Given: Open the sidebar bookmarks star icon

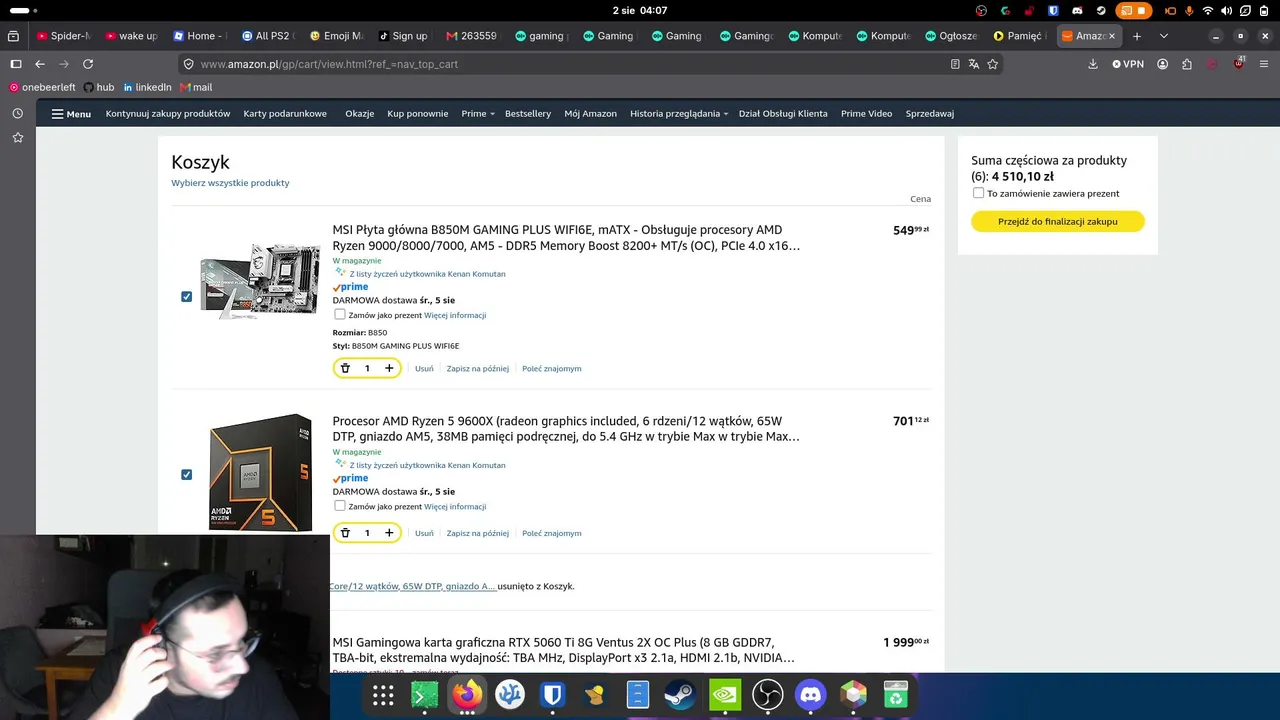Looking at the screenshot, I should pos(17,137).
